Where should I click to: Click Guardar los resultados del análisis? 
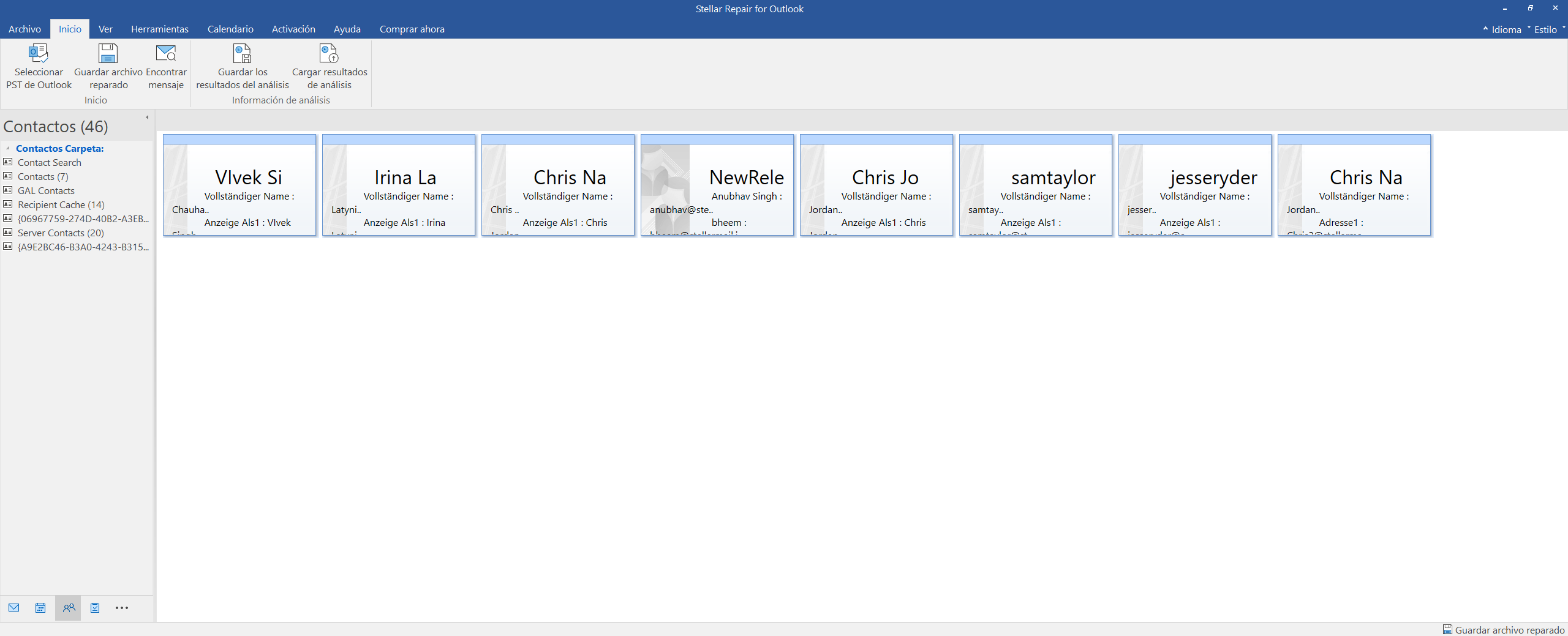click(x=243, y=67)
